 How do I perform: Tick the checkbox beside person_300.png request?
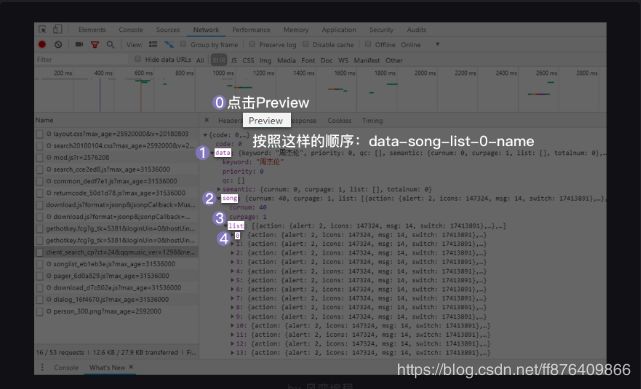pos(40,312)
